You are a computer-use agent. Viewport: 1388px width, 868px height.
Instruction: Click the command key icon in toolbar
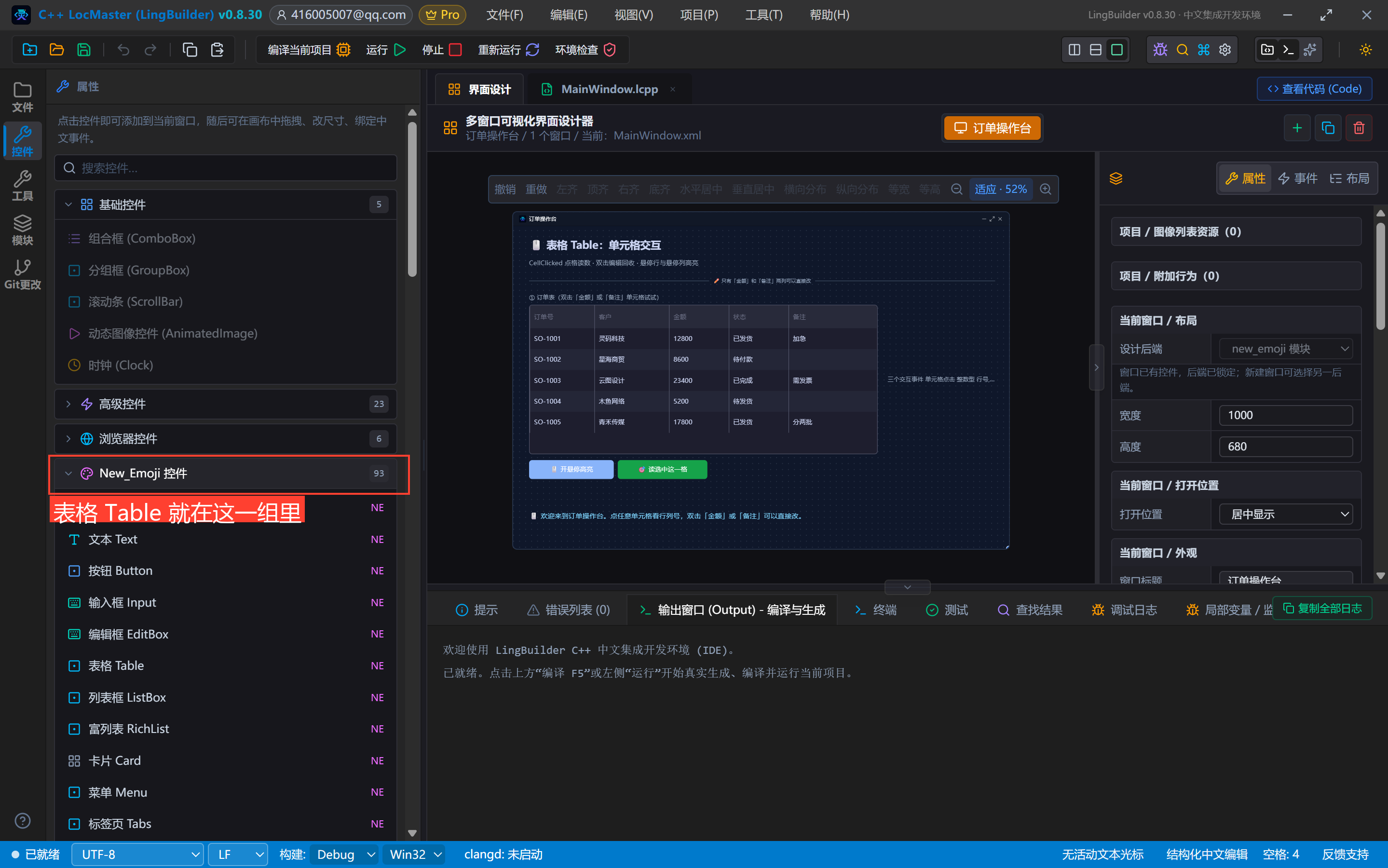[1204, 50]
